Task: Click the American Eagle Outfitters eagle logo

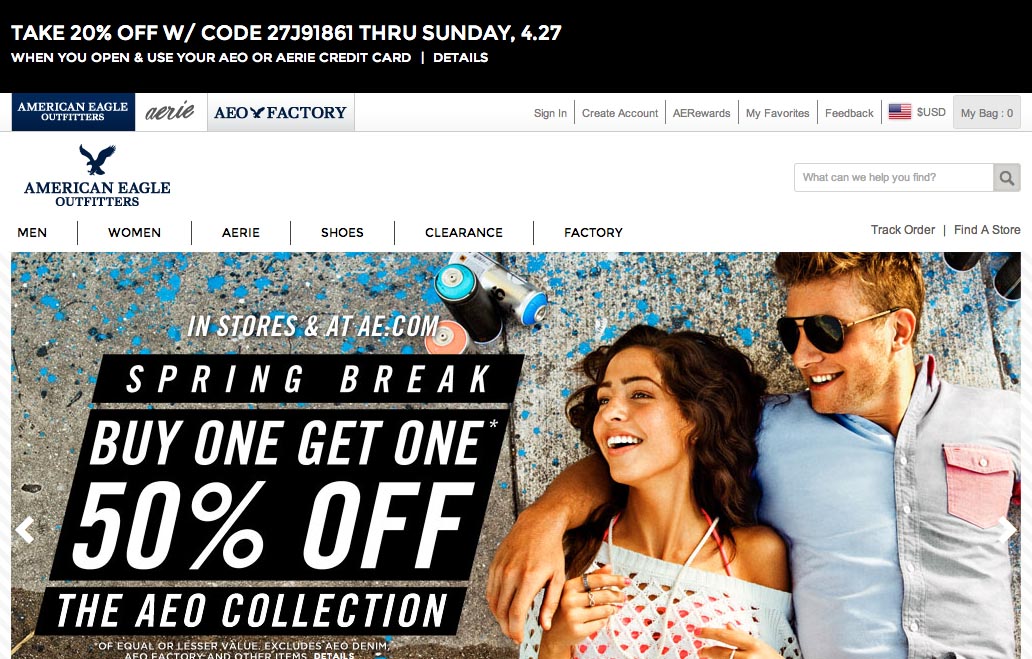Action: coord(97,176)
